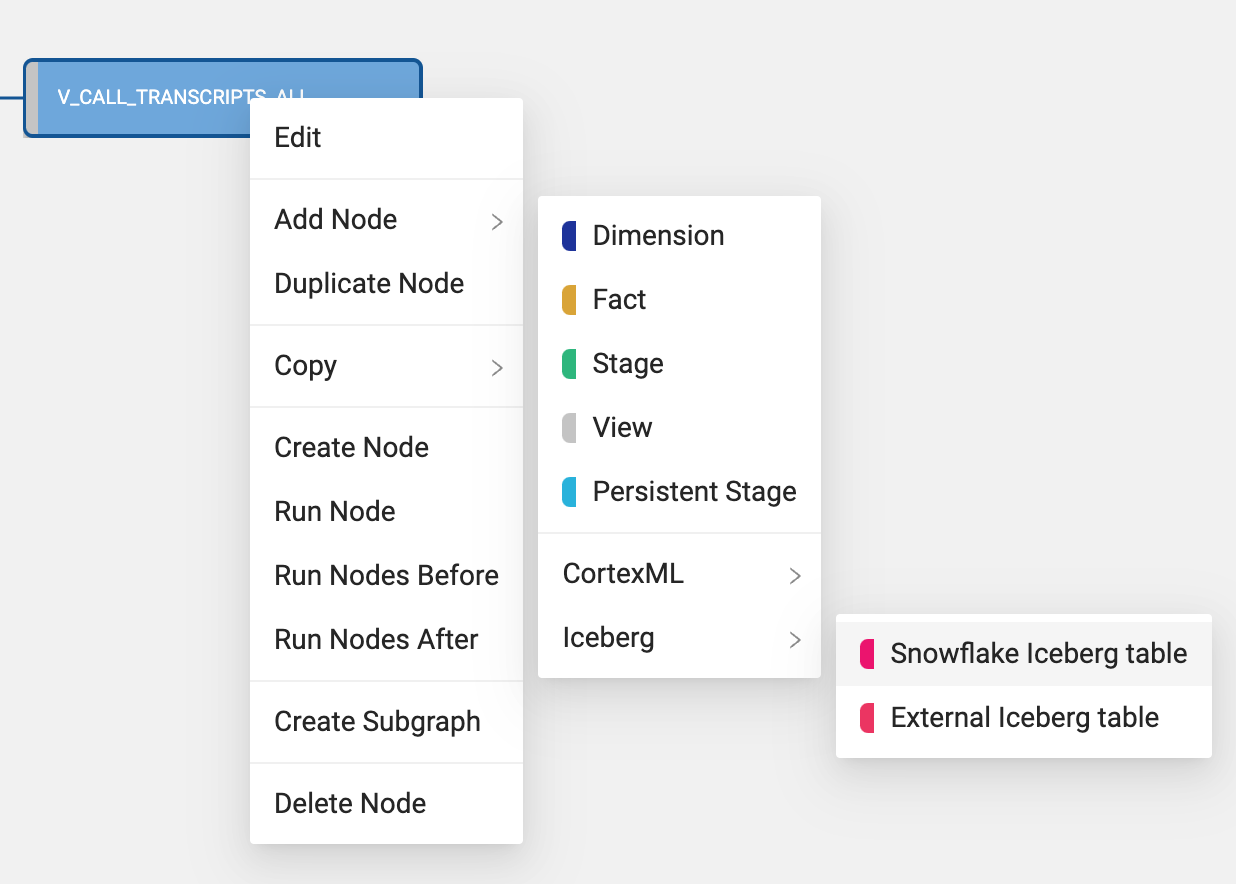Click the gray View node type icon

pos(569,428)
